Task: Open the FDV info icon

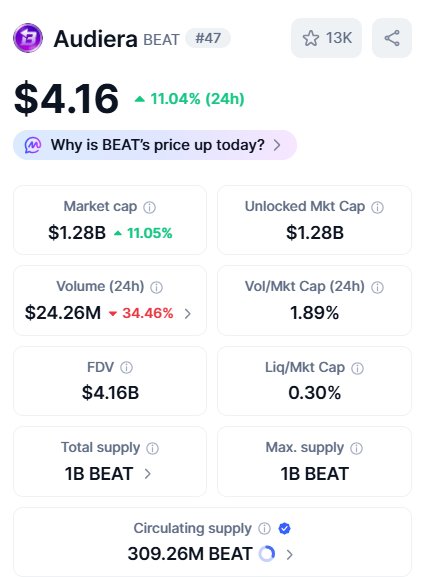Action: click(127, 367)
